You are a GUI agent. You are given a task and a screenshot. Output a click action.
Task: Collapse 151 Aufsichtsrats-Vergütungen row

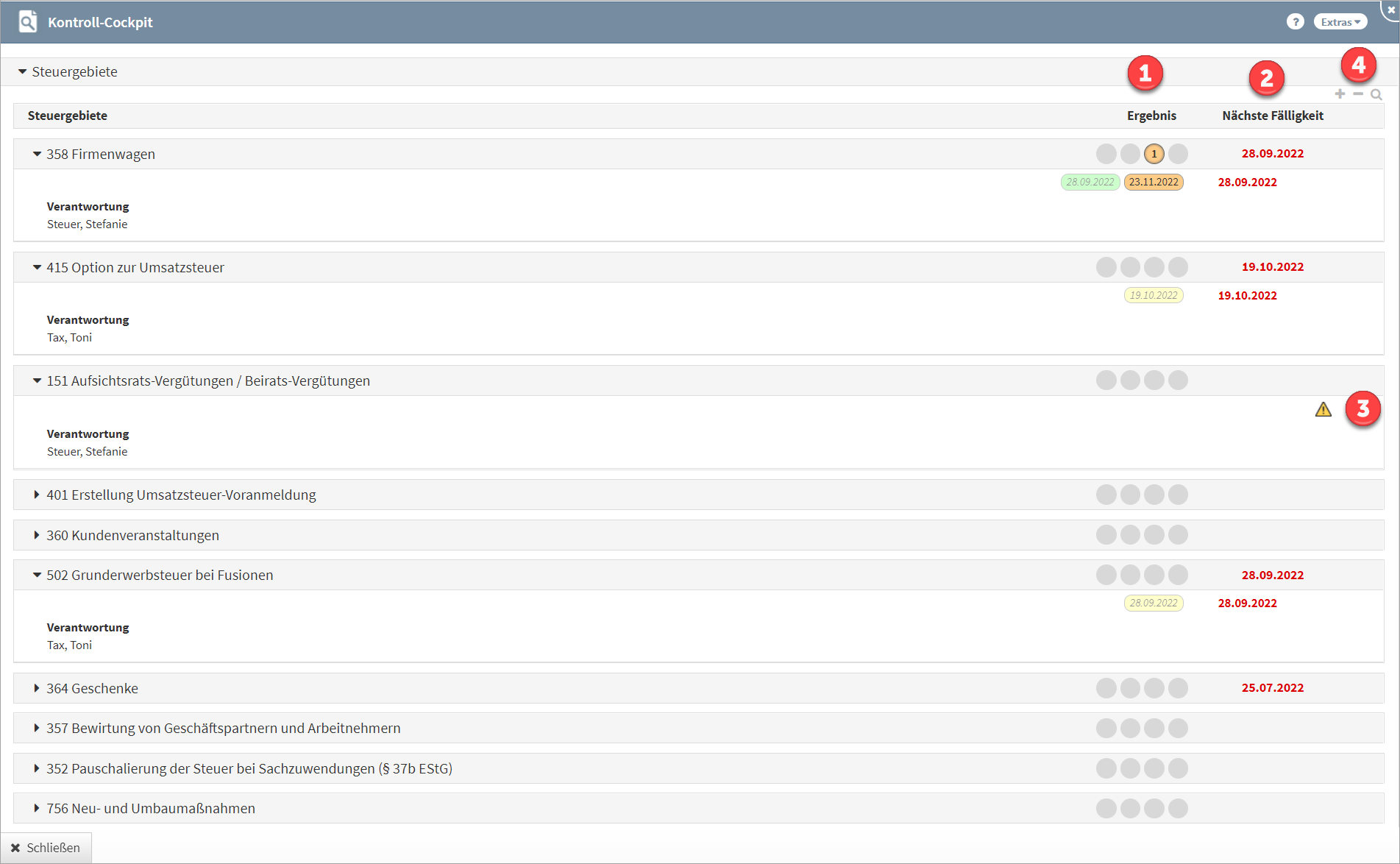(37, 380)
